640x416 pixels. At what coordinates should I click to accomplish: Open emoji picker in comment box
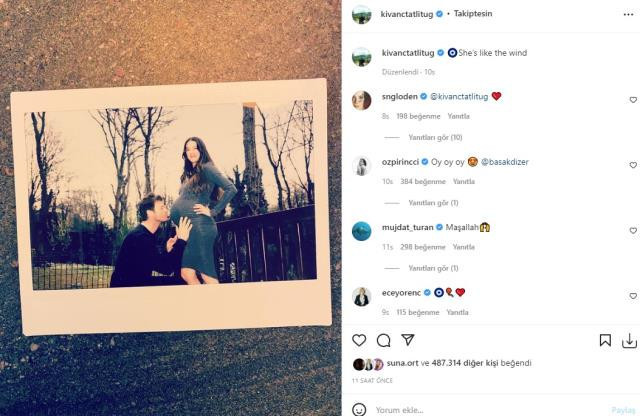click(359, 409)
